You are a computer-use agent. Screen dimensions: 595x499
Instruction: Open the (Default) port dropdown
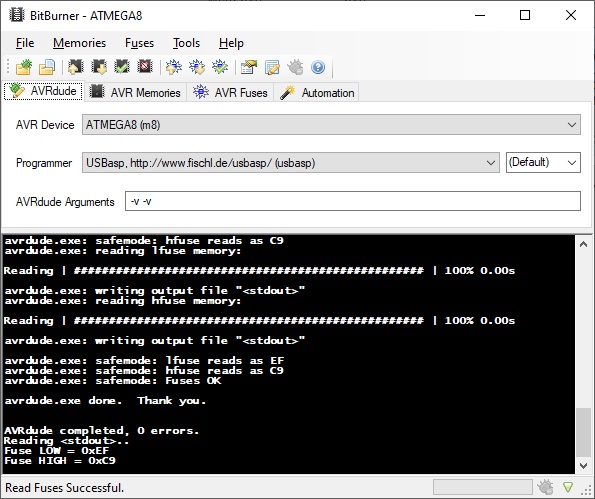pyautogui.click(x=543, y=162)
